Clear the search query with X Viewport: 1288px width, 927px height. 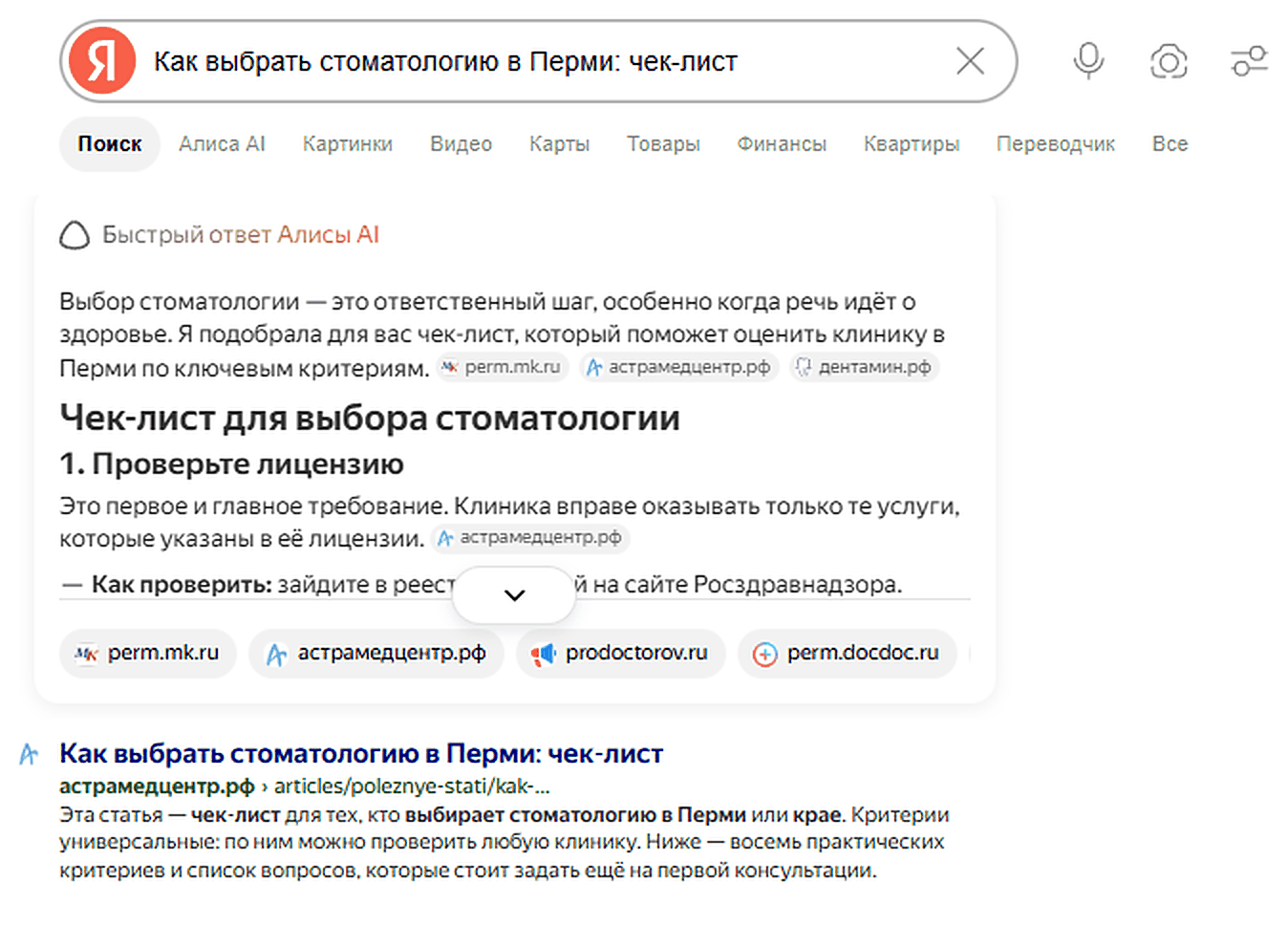coord(970,61)
